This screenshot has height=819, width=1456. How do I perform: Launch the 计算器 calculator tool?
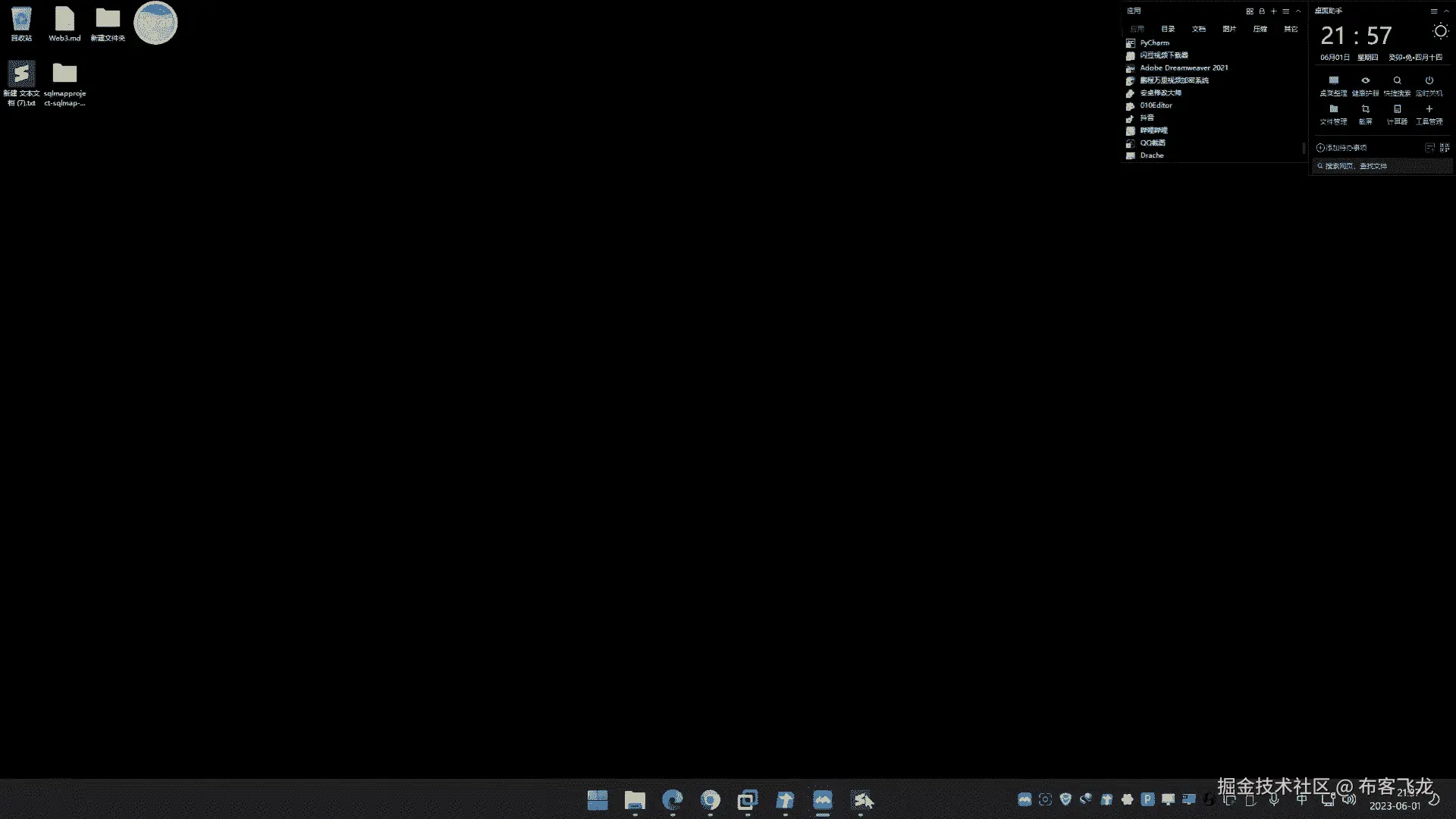tap(1397, 109)
